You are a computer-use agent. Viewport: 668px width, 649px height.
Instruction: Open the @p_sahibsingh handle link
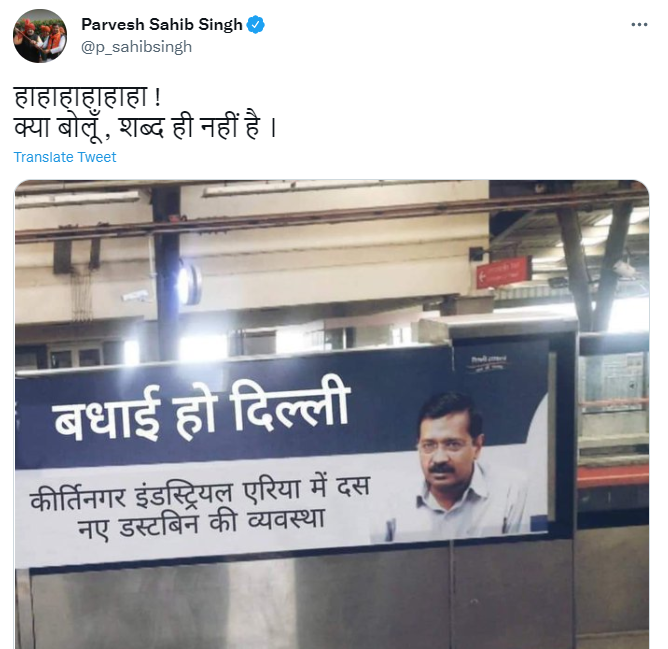pos(136,46)
